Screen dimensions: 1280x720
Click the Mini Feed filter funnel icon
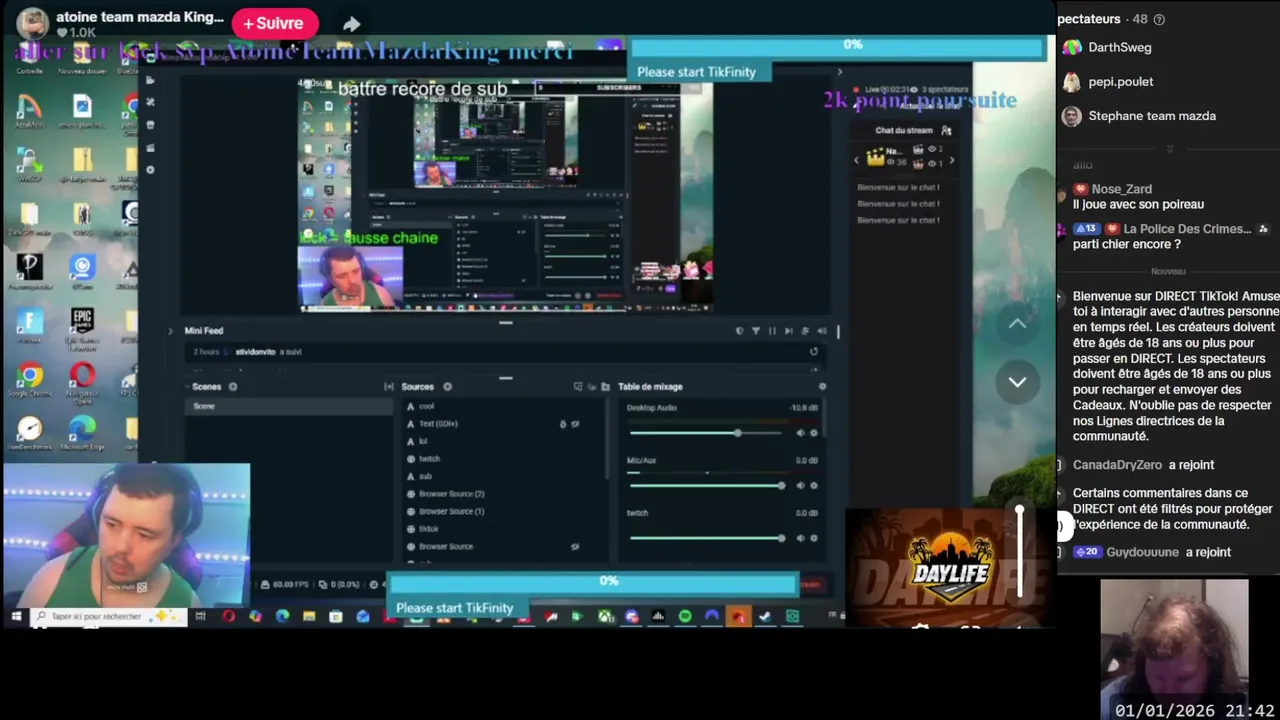(755, 330)
